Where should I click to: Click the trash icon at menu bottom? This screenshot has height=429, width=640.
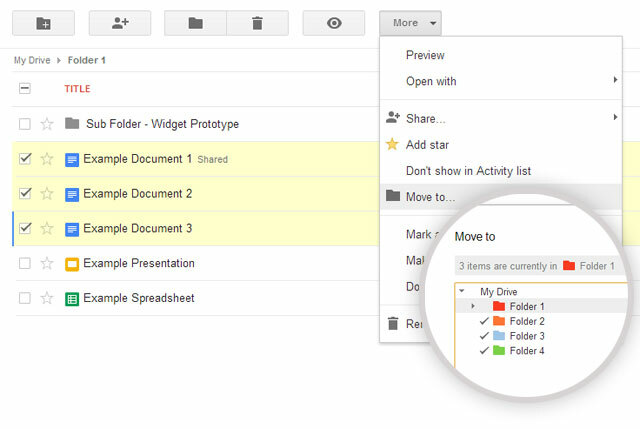393,323
